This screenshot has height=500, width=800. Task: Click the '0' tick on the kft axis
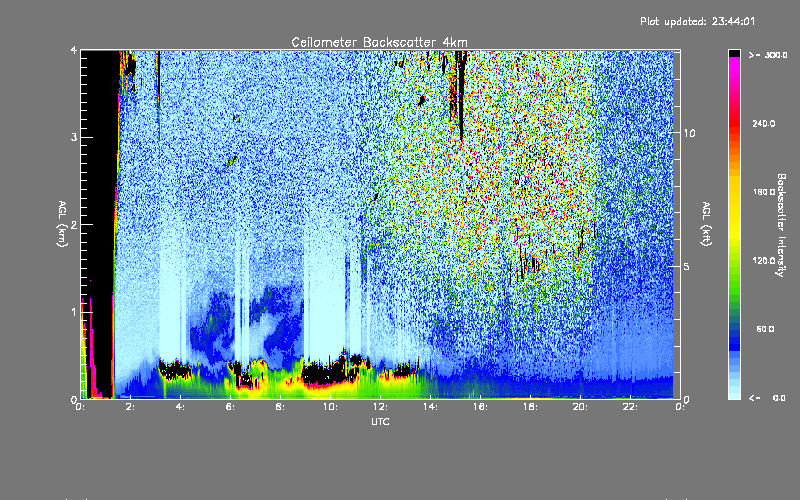point(687,399)
